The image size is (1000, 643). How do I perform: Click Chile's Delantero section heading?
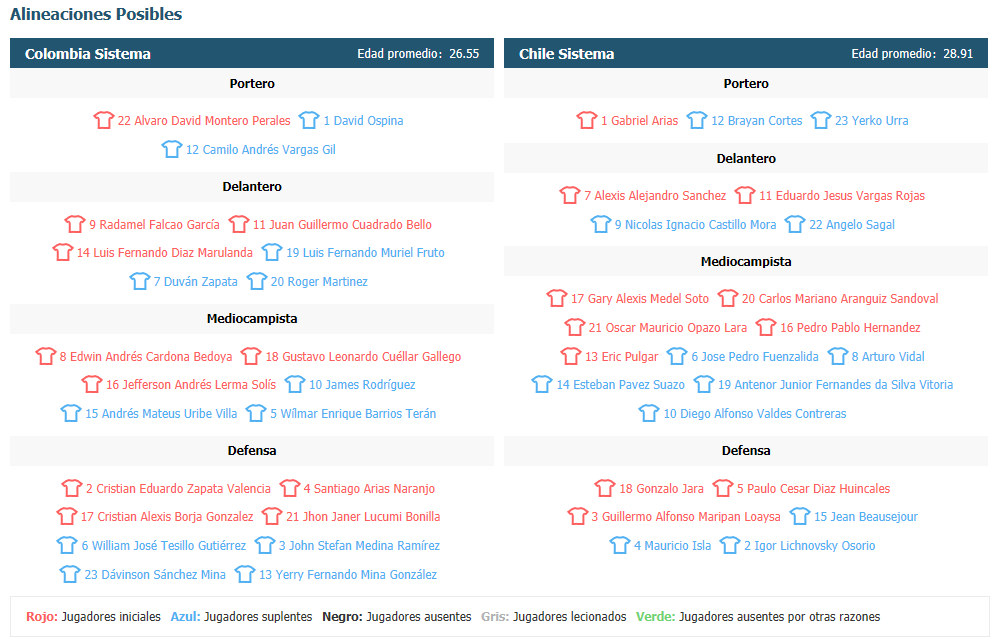746,158
